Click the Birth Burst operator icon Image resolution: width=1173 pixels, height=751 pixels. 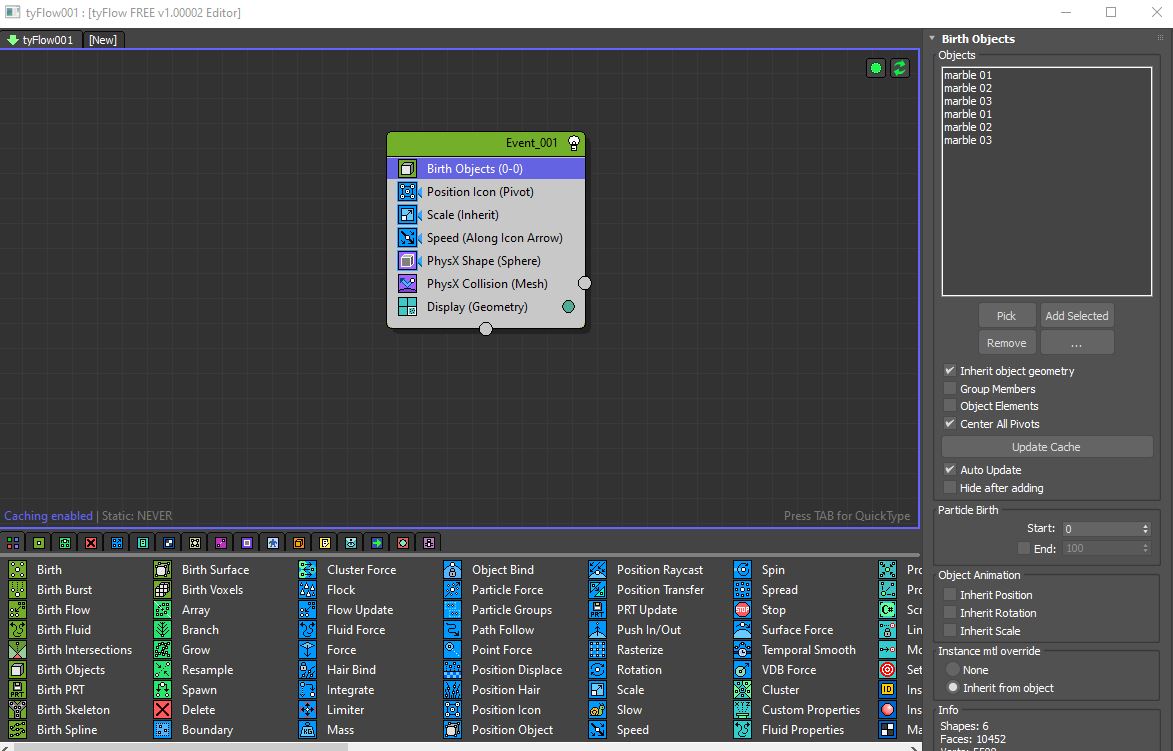pyautogui.click(x=17, y=590)
